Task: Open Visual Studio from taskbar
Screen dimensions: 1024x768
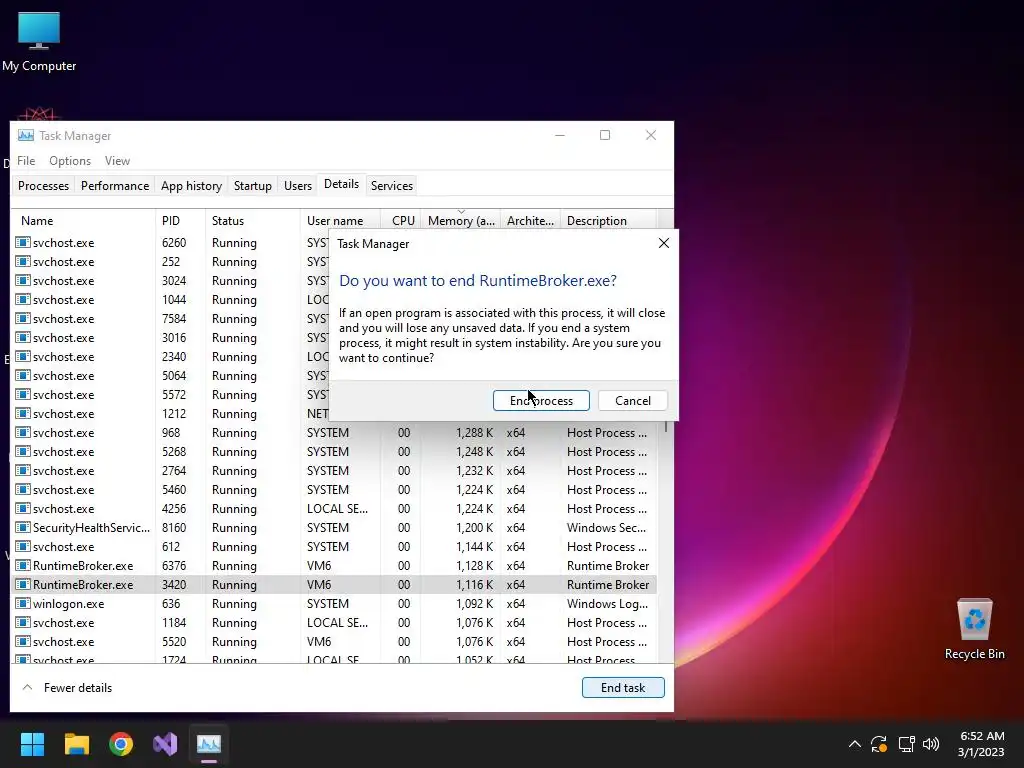Action: click(165, 744)
